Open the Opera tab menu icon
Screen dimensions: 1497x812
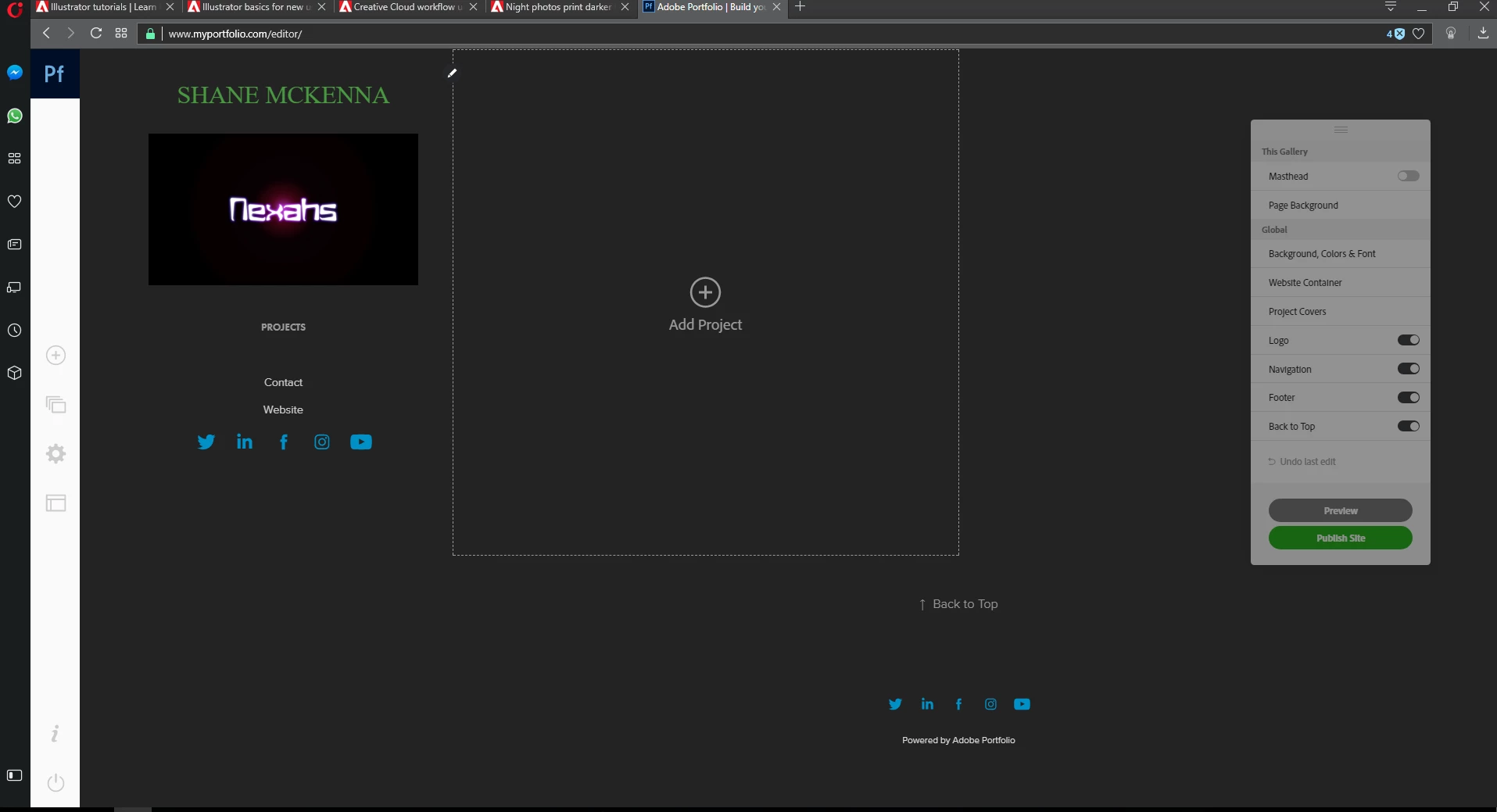click(x=1391, y=6)
